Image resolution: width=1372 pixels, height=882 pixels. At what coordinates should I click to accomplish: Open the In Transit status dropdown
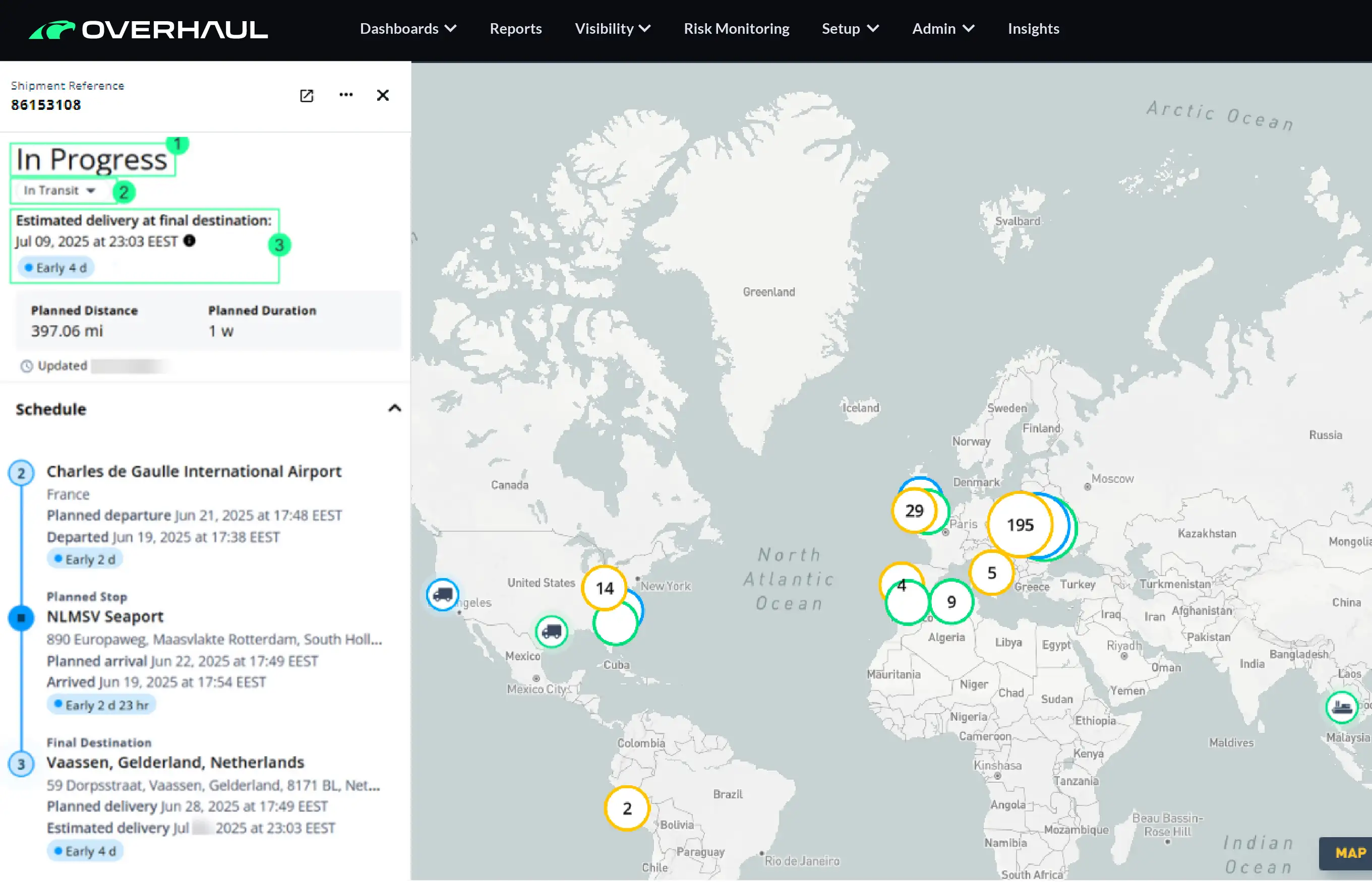click(59, 191)
